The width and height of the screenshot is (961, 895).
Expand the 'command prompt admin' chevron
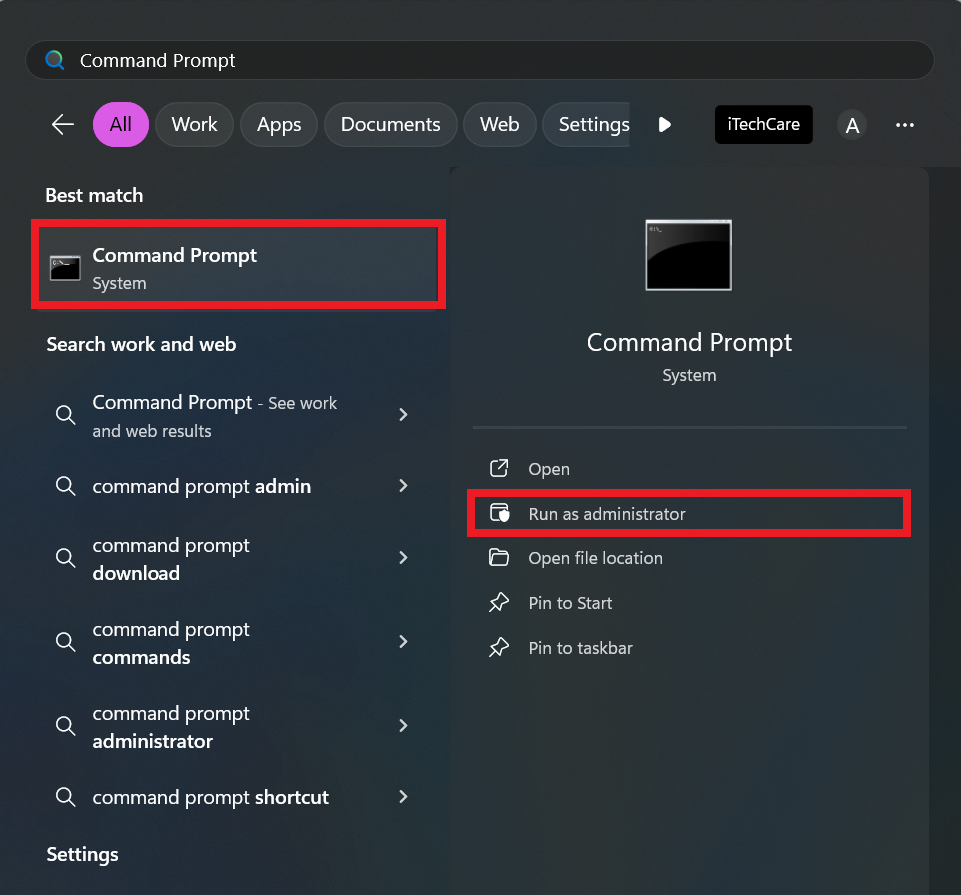(403, 486)
